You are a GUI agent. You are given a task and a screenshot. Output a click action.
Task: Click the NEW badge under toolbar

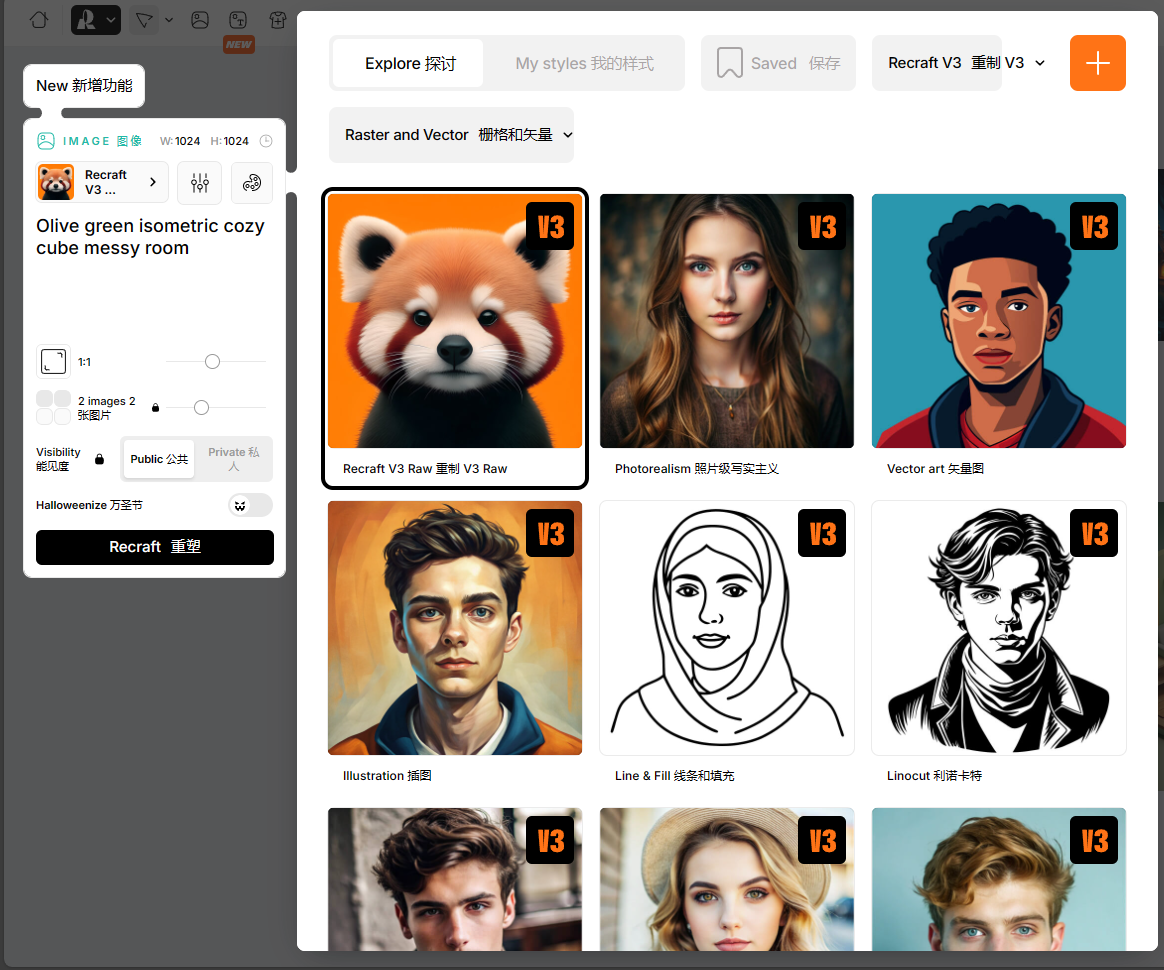click(x=239, y=45)
